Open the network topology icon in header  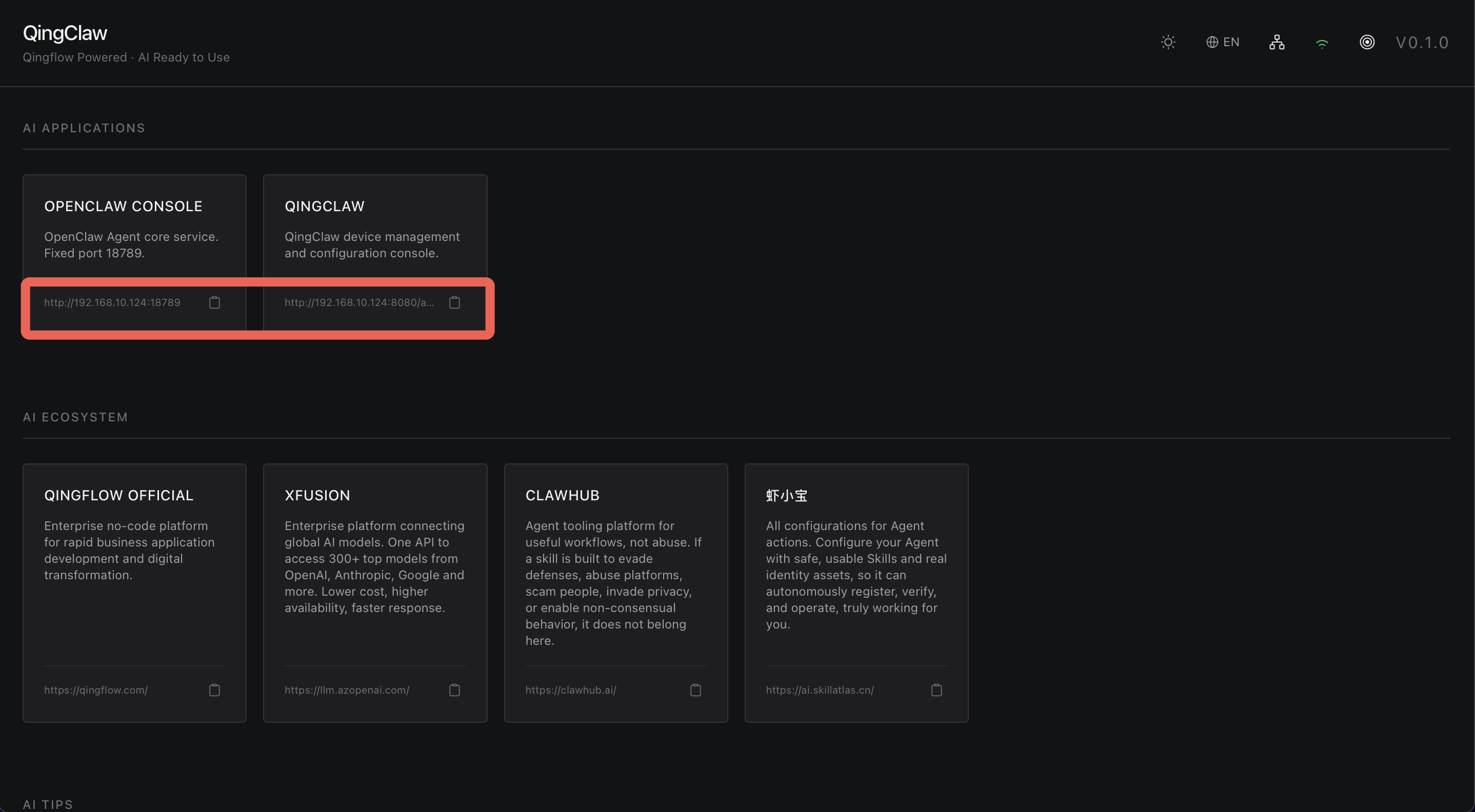click(x=1277, y=43)
